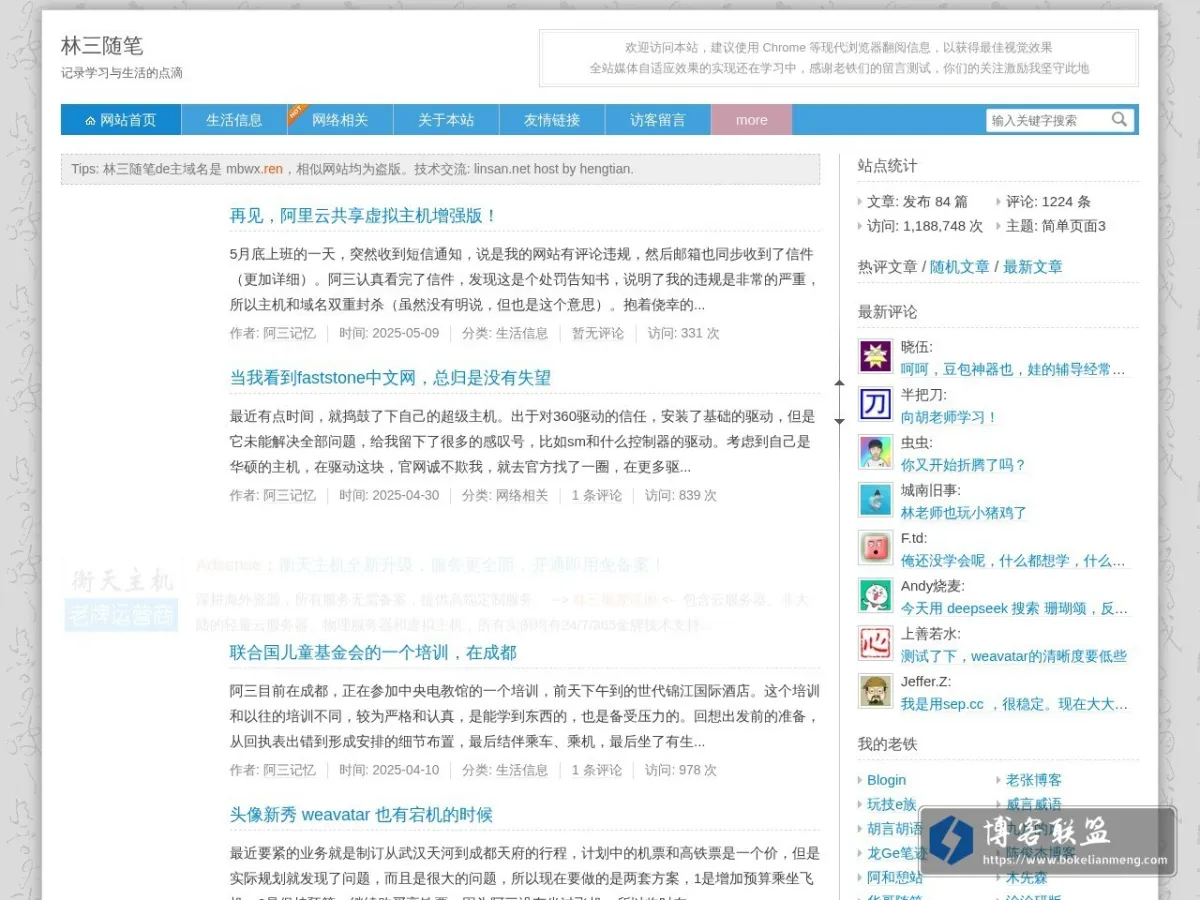Open 访客留言 navigation tab

pyautogui.click(x=658, y=120)
